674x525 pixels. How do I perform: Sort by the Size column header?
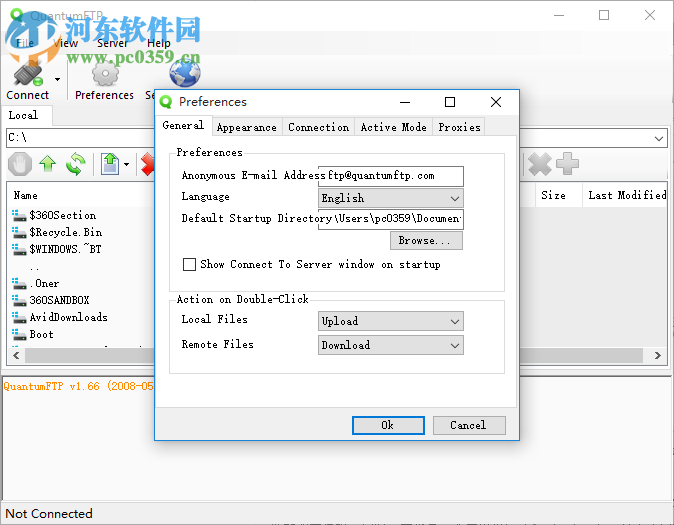(x=553, y=195)
